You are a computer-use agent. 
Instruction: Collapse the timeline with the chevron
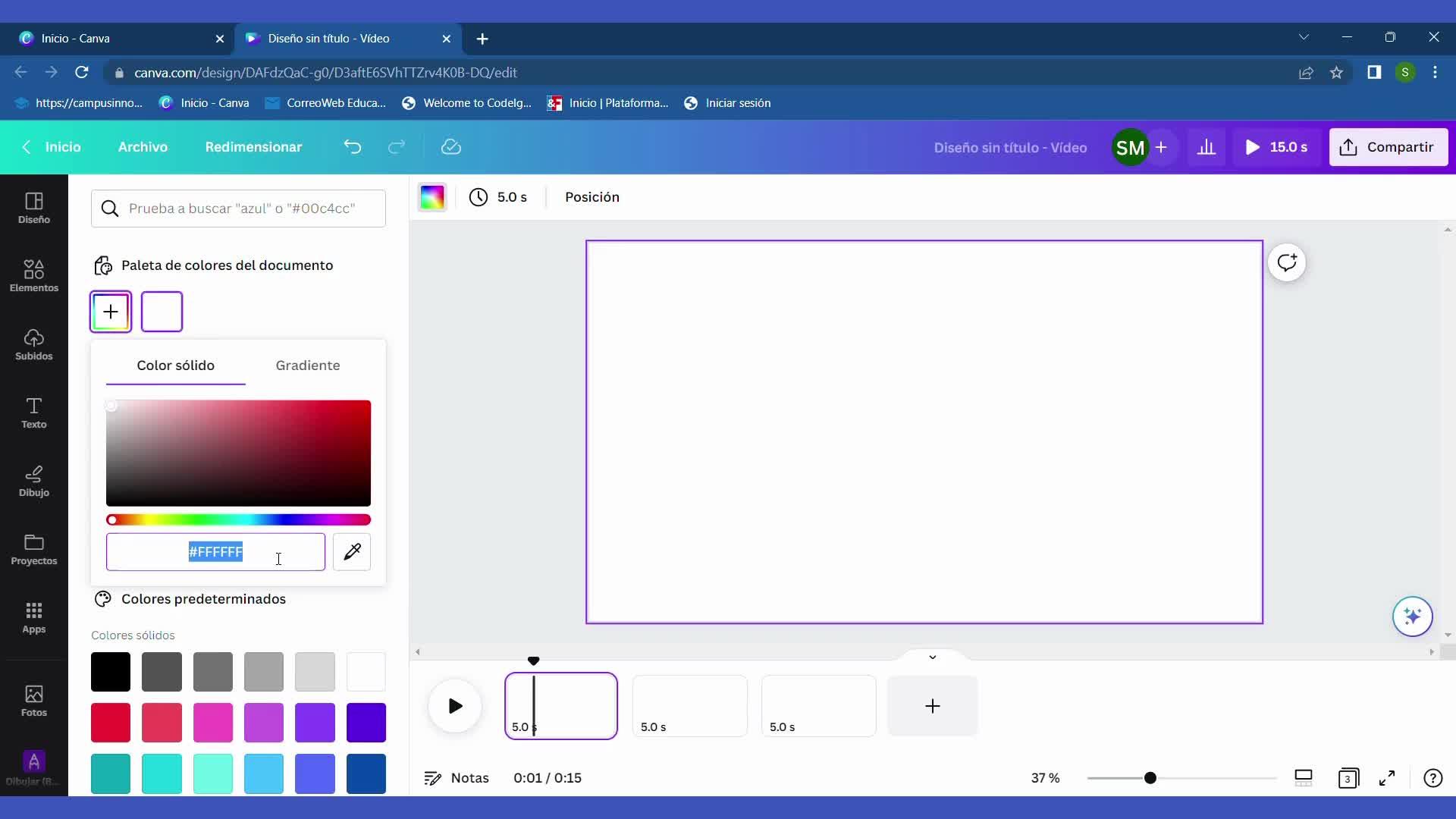click(933, 657)
